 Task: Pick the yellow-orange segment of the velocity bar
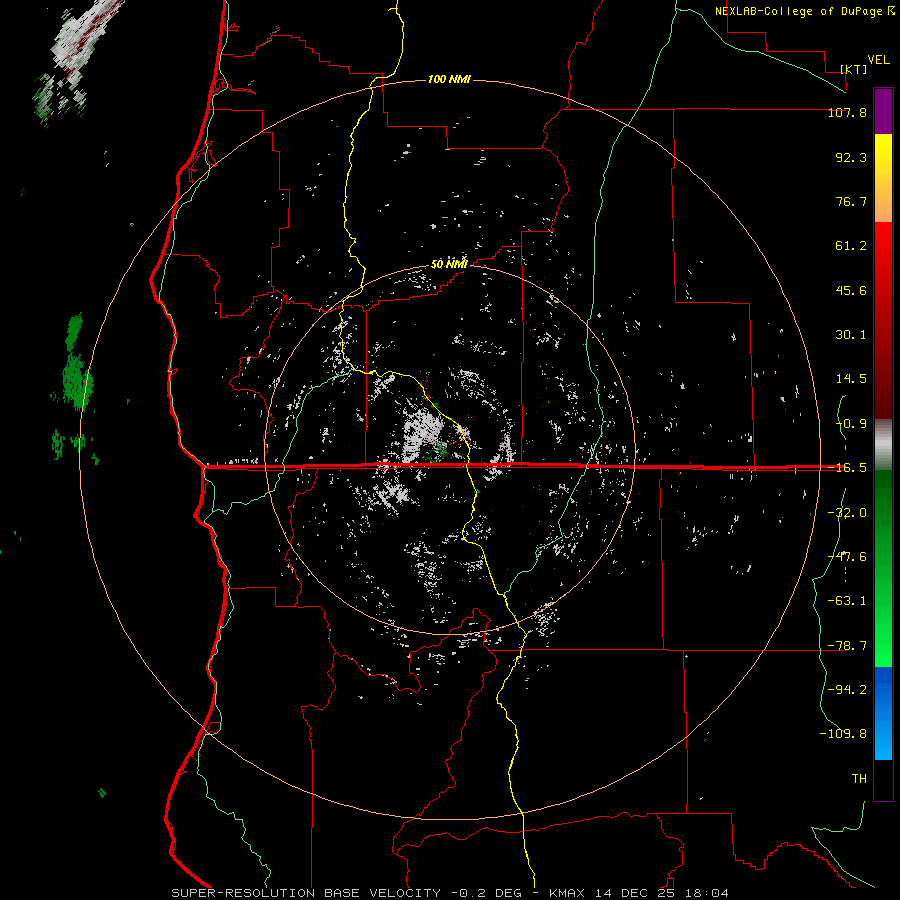[883, 178]
